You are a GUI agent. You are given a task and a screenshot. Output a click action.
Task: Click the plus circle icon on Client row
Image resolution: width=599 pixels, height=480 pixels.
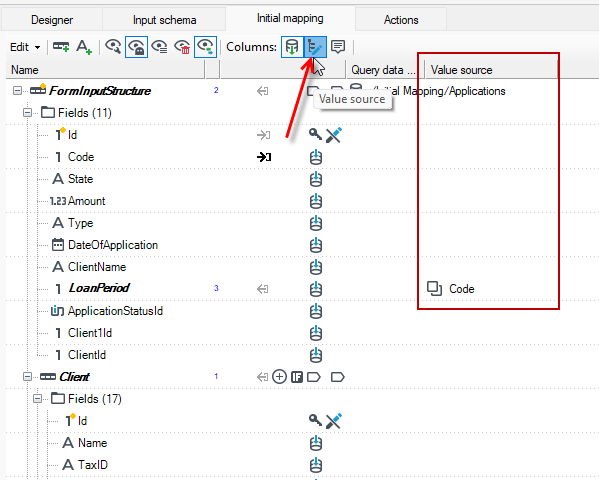coord(279,377)
